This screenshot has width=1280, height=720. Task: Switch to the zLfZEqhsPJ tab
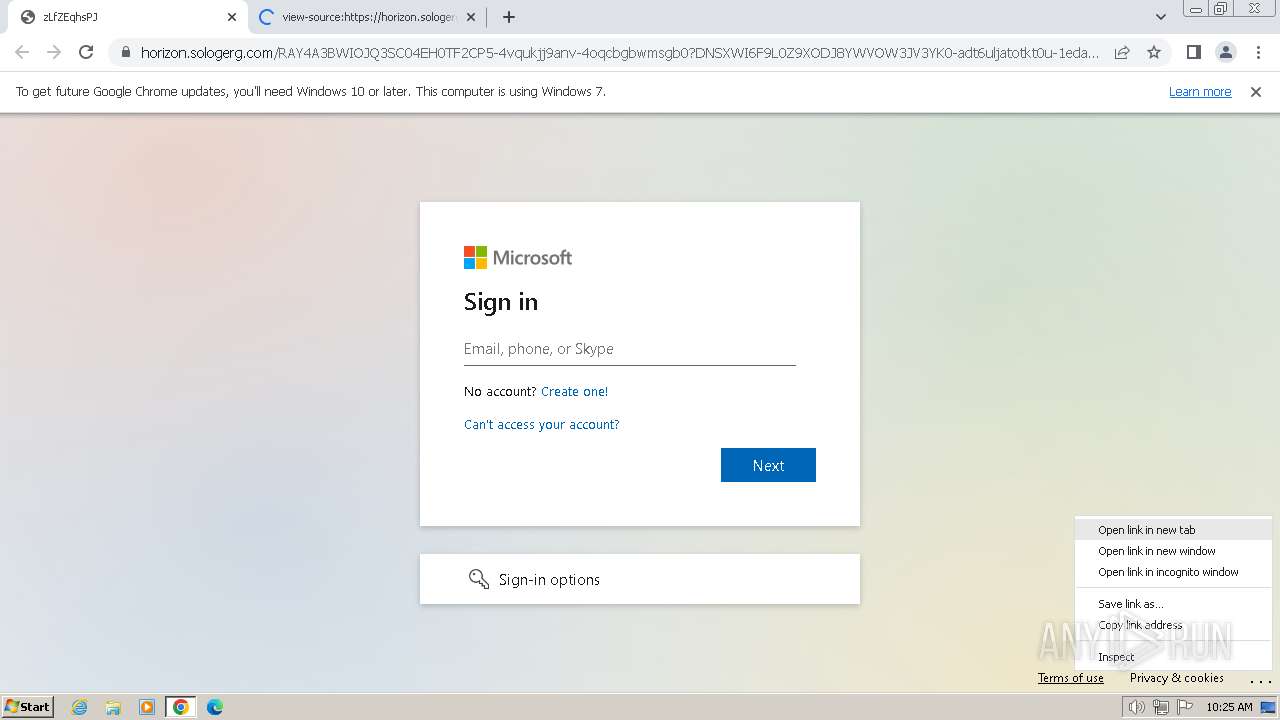[128, 17]
